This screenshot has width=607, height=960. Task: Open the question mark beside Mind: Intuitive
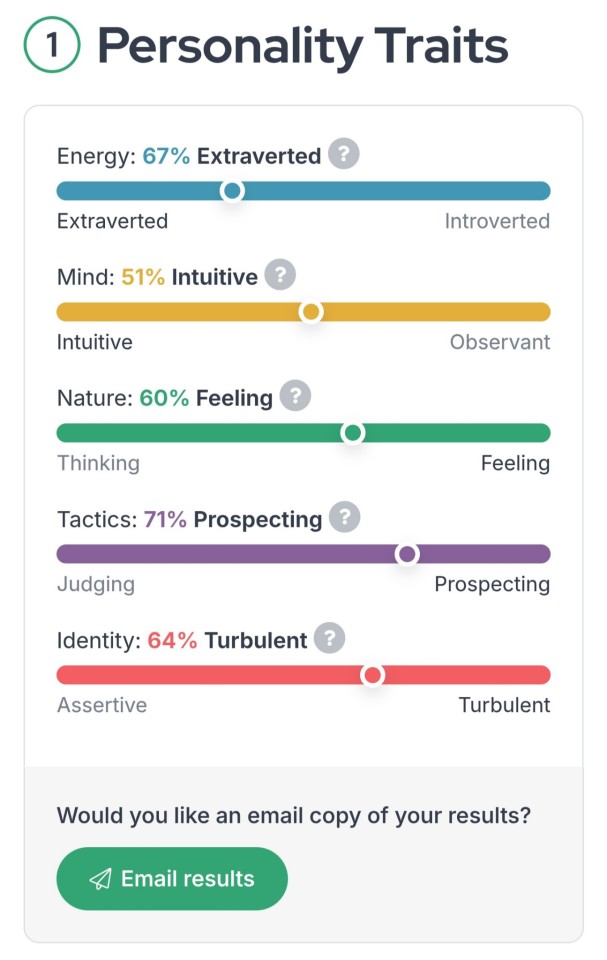pos(281,275)
